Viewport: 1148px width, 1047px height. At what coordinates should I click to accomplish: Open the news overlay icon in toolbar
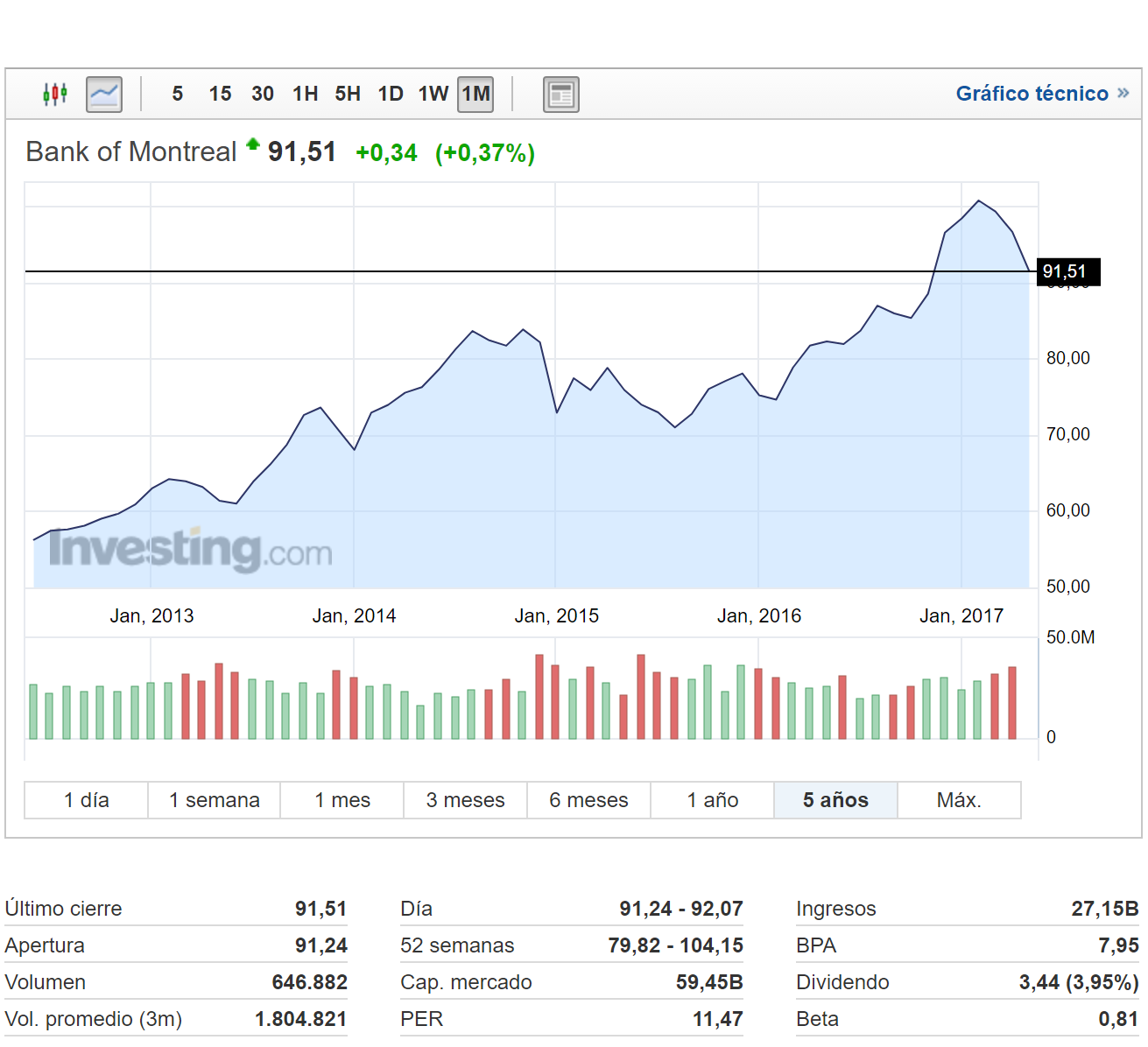pyautogui.click(x=560, y=94)
